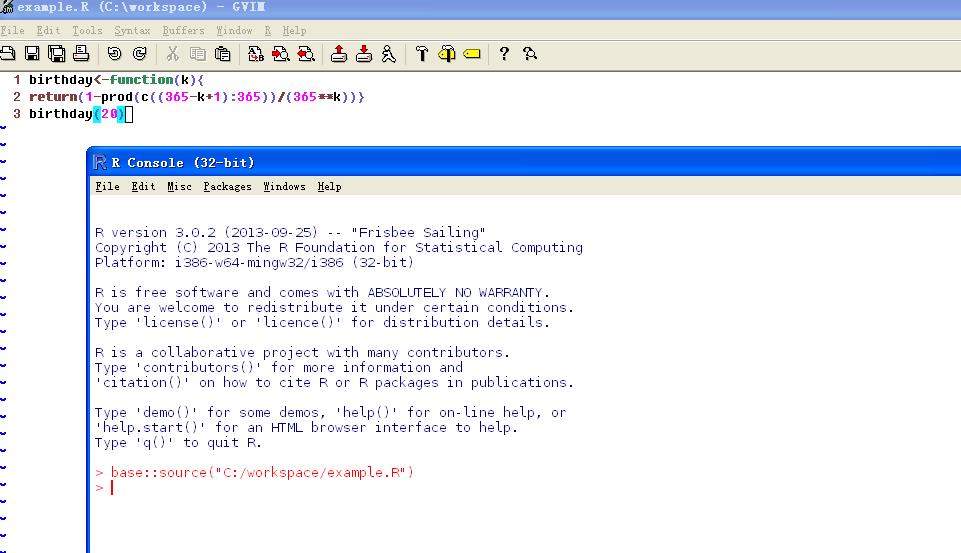Image resolution: width=961 pixels, height=553 pixels.
Task: Click the 'help.start()' console line
Action: tap(306, 428)
